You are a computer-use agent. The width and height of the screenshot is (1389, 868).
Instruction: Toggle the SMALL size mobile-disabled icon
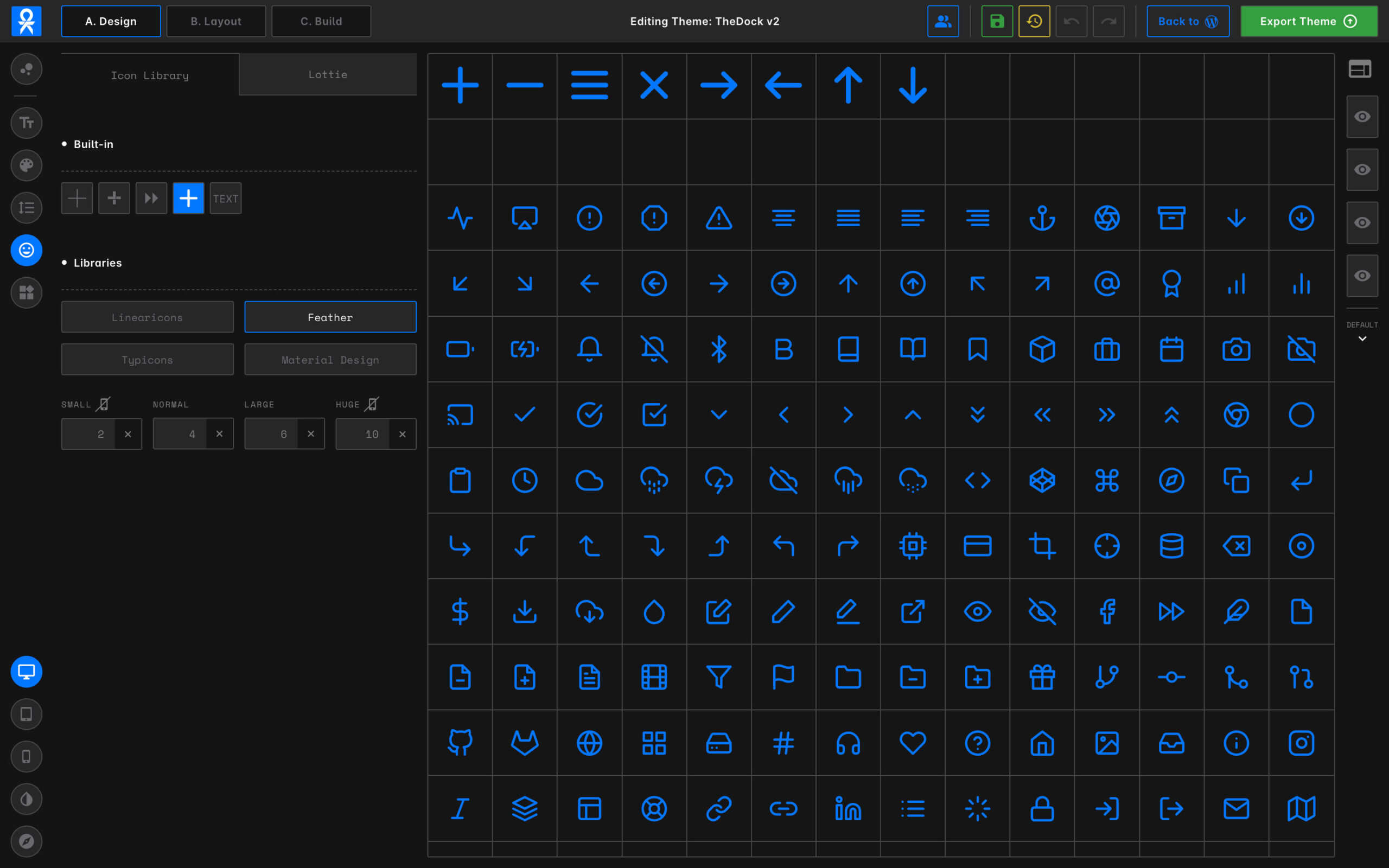103,404
